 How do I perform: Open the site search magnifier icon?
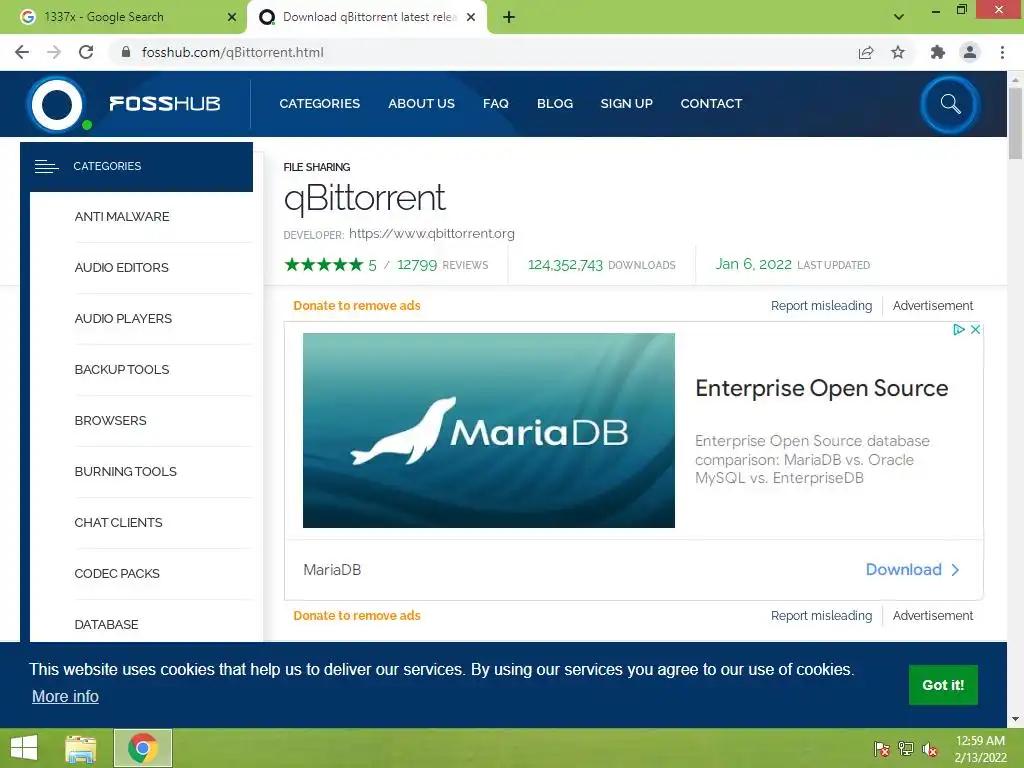(x=950, y=104)
